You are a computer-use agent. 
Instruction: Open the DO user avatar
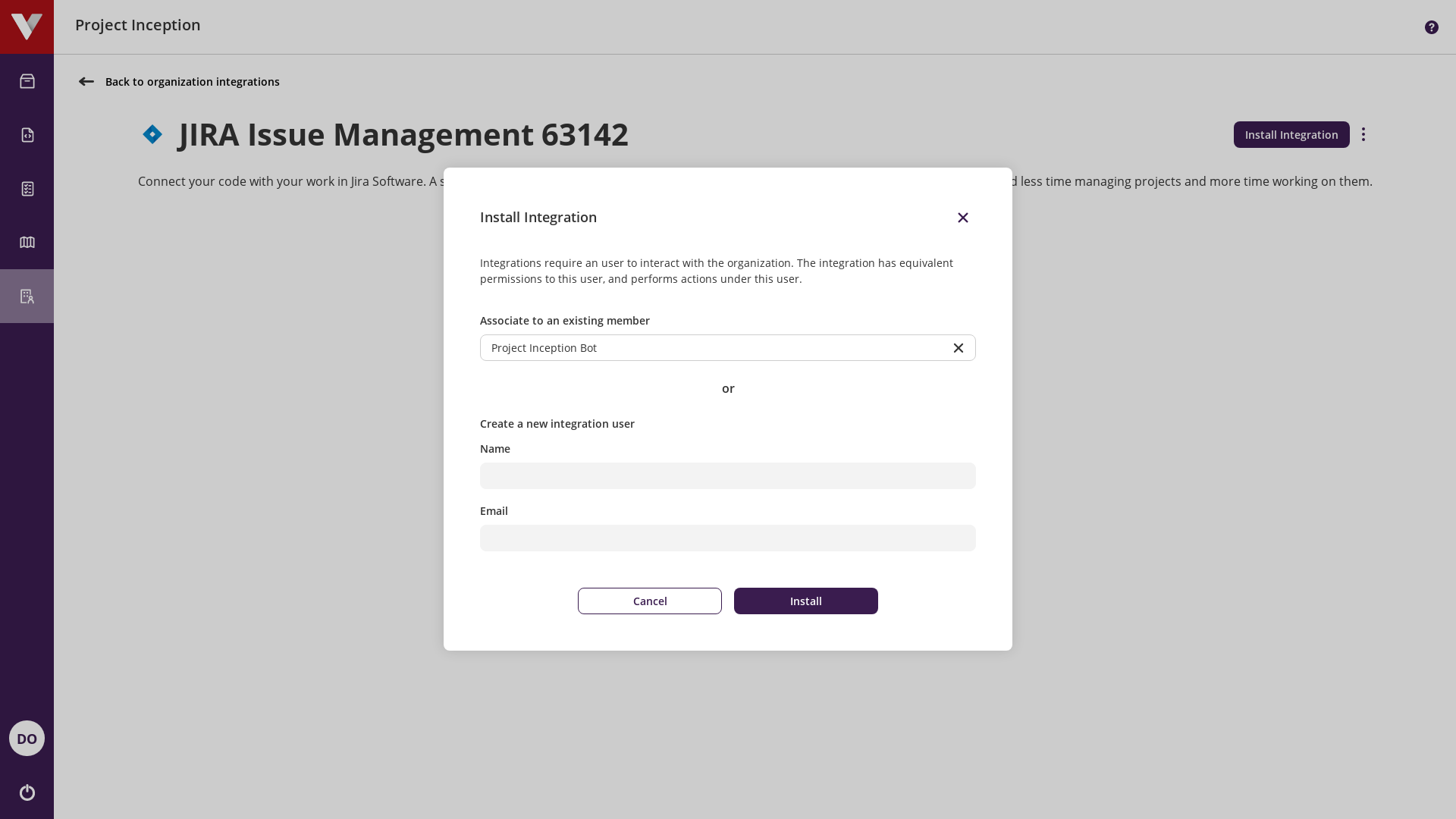[27, 738]
